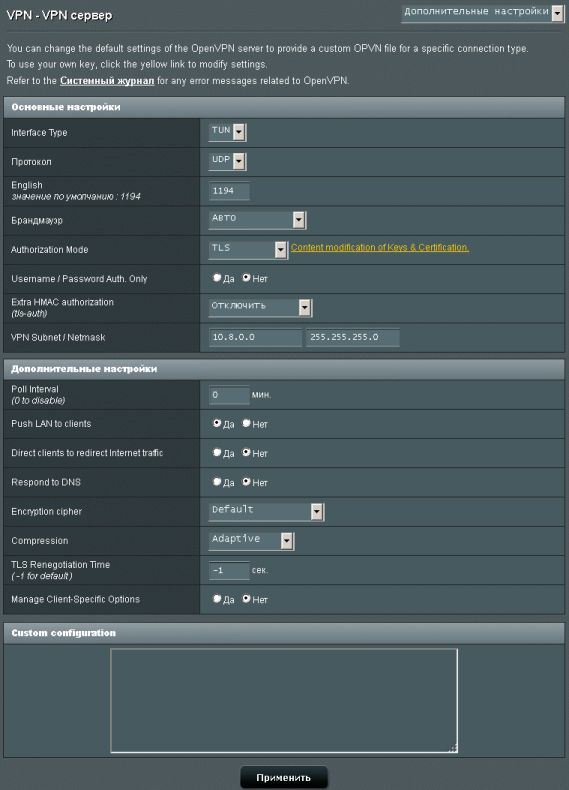Select Да for Direct clients to redirect Internet traffic
The width and height of the screenshot is (569, 790).
[217, 452]
